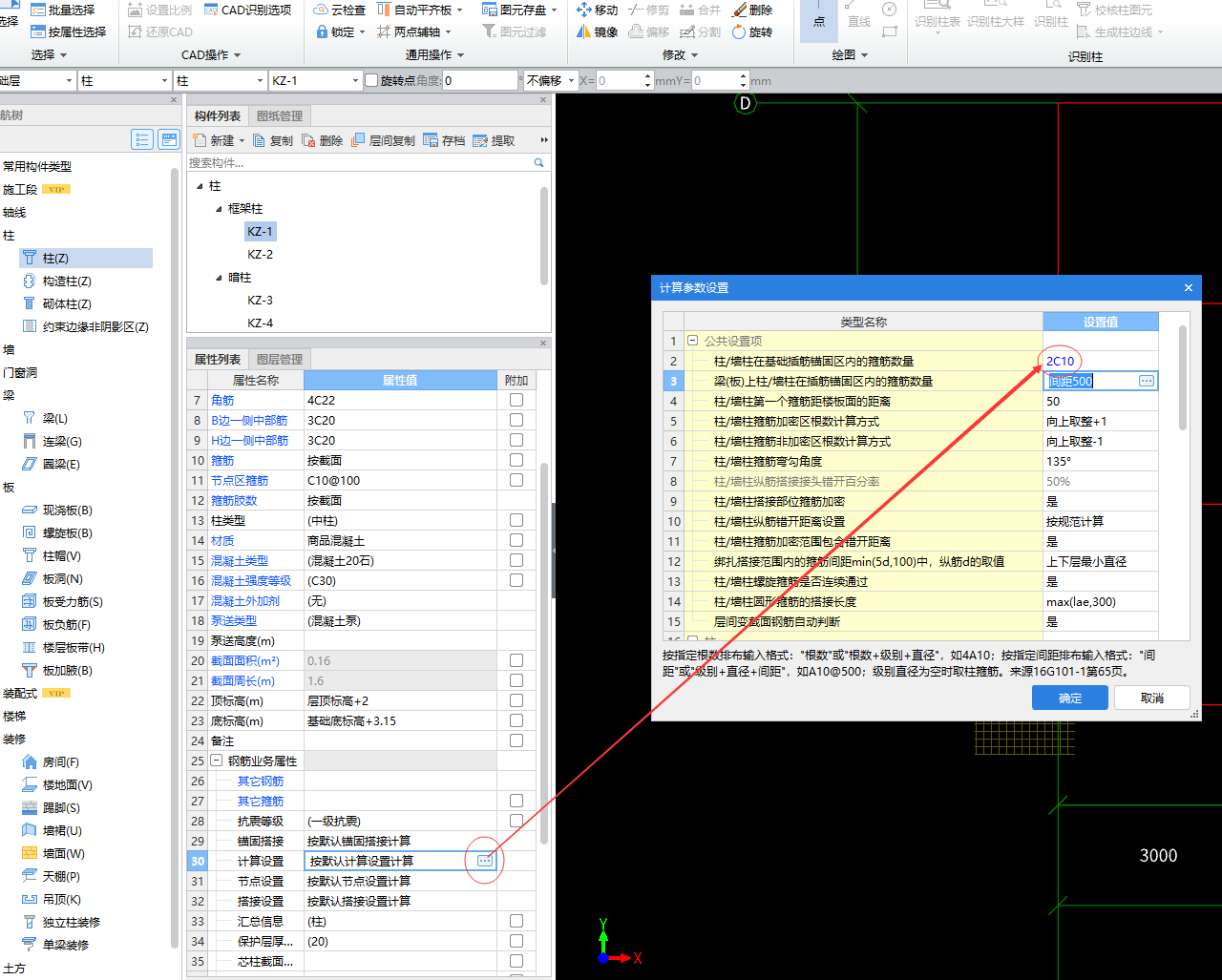The image size is (1222, 980).
Task: Click the 批量选择 batch select tool
Action: click(63, 10)
